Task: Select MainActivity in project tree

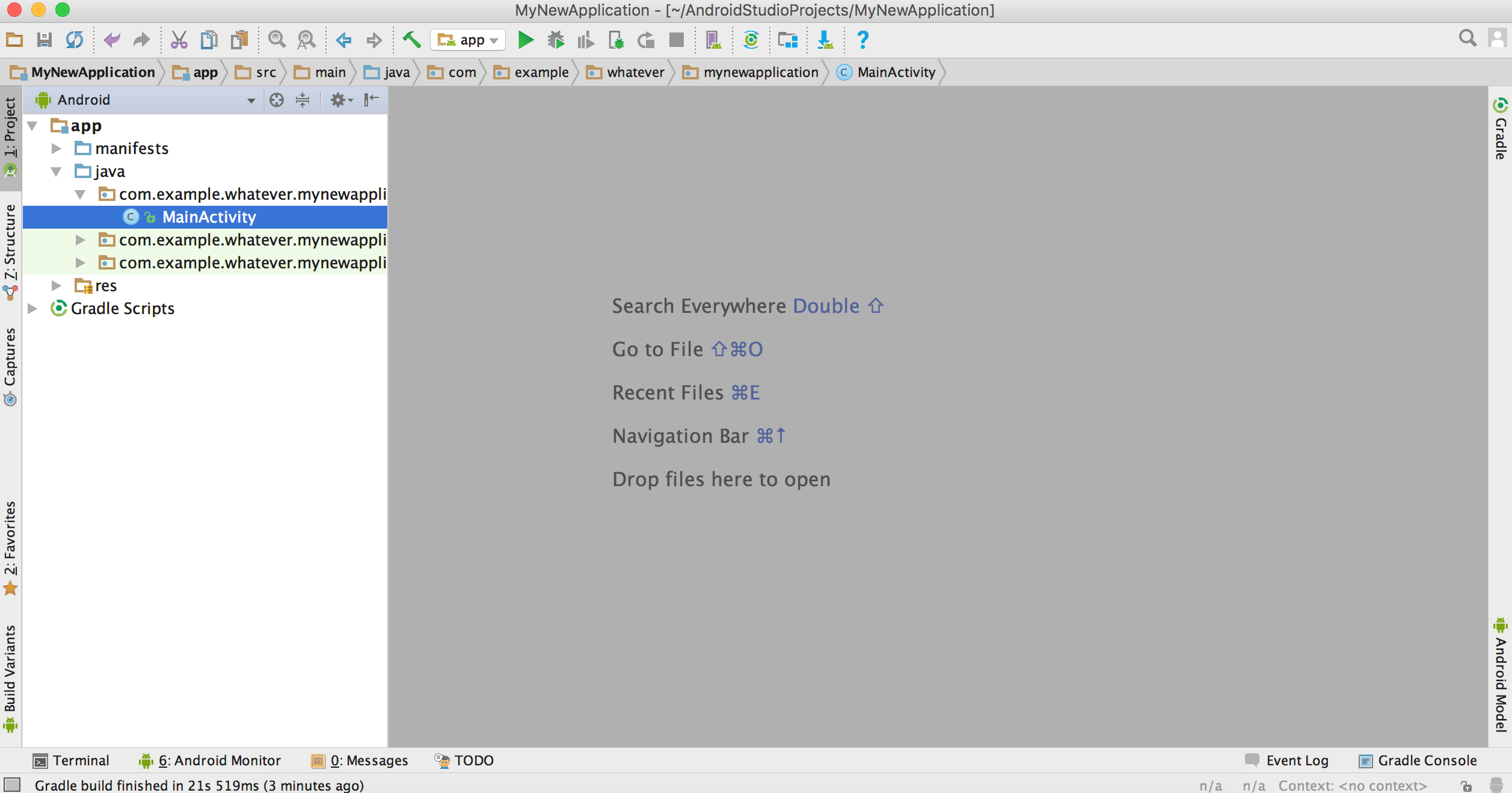Action: coord(208,216)
